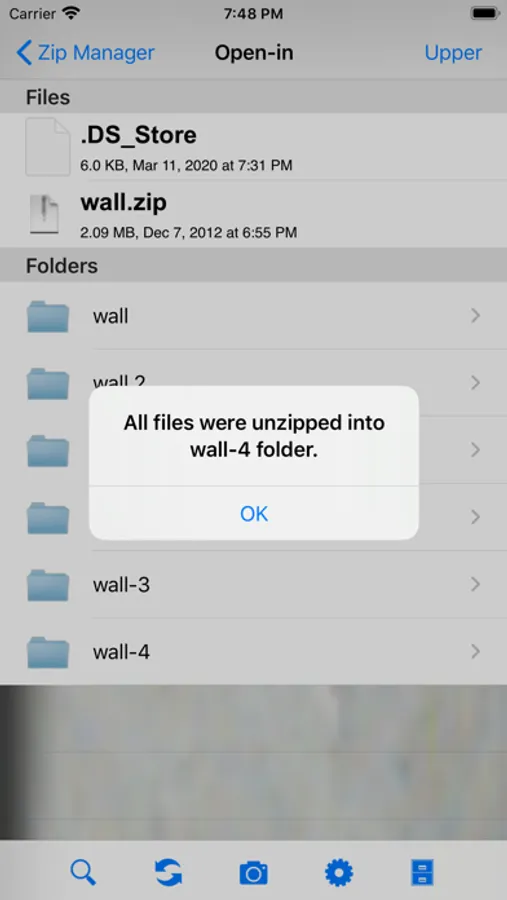The image size is (507, 900).
Task: Open settings gear icon
Action: click(x=339, y=873)
